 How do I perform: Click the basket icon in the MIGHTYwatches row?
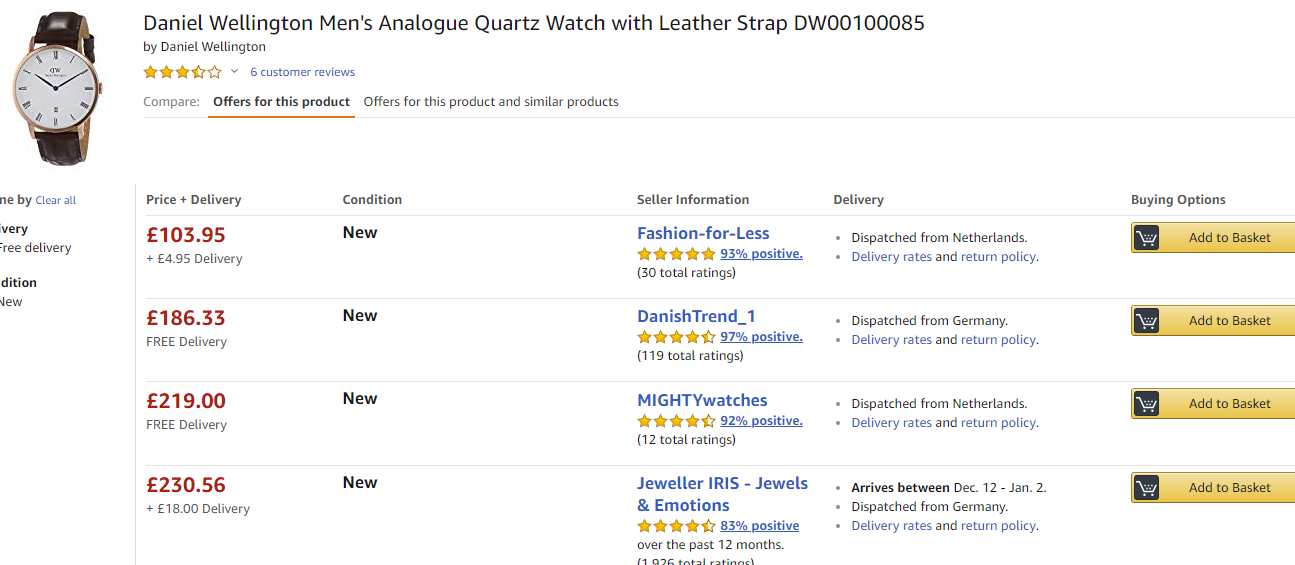[1146, 404]
